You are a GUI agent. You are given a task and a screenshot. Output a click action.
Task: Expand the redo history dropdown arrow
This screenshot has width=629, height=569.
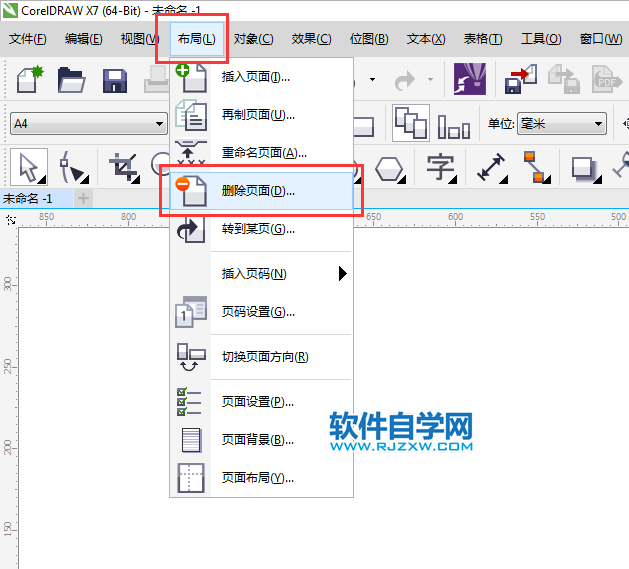pyautogui.click(x=430, y=79)
